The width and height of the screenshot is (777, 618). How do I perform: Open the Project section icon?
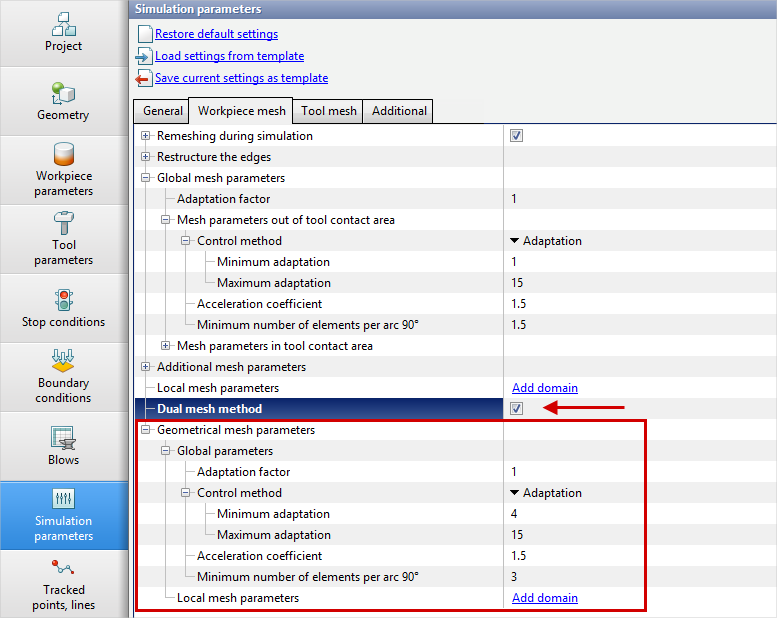[x=64, y=33]
